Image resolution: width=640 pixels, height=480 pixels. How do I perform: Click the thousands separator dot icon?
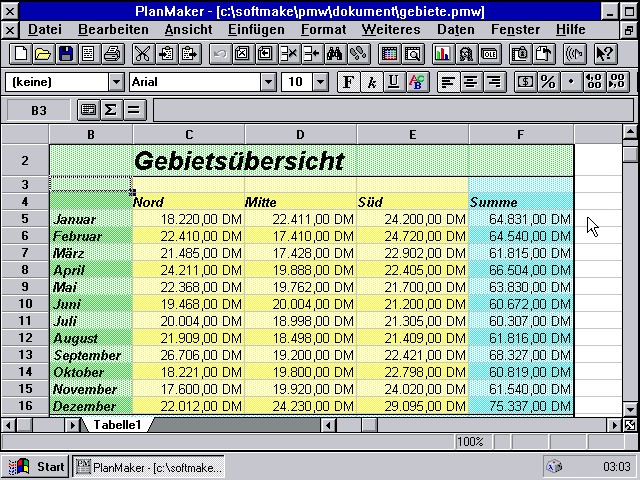tap(571, 82)
